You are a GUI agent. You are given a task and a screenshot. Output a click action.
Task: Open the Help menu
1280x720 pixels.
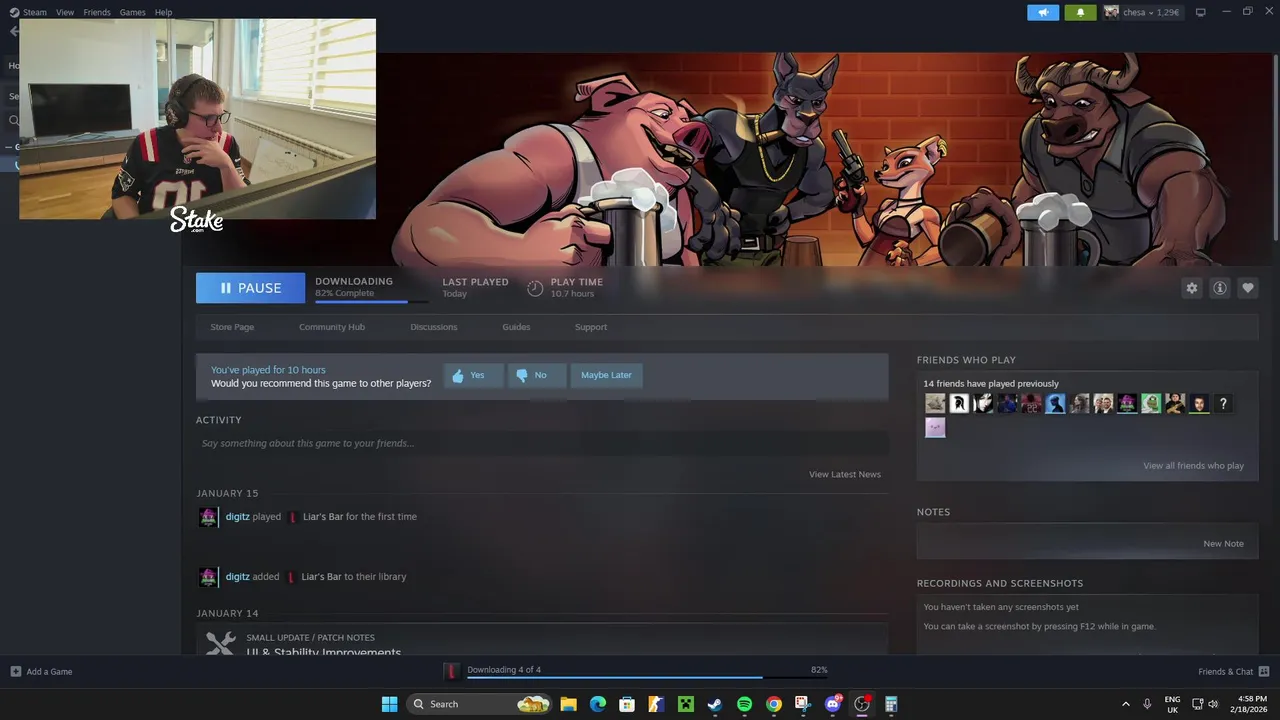coord(163,12)
